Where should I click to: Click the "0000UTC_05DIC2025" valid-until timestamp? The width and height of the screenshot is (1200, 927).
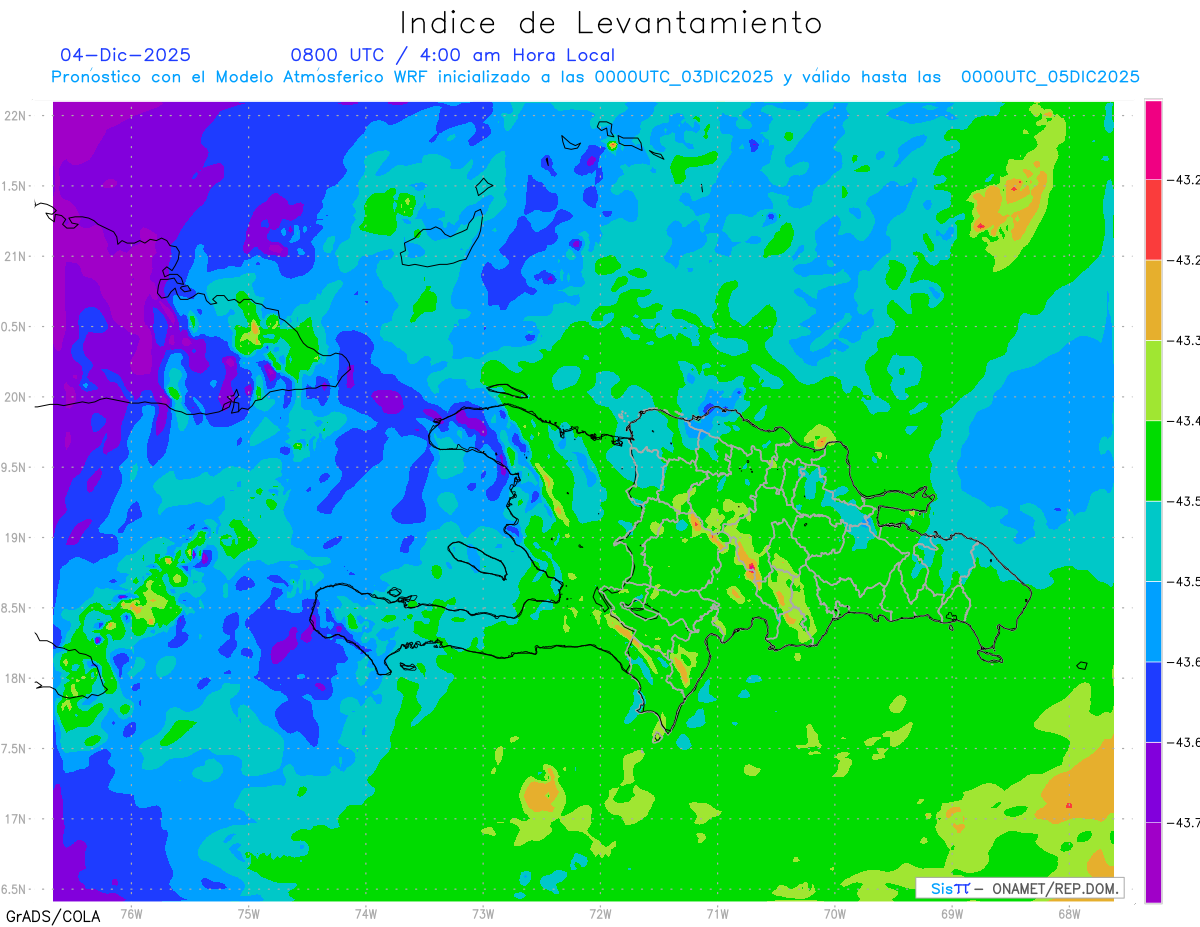tap(1050, 77)
